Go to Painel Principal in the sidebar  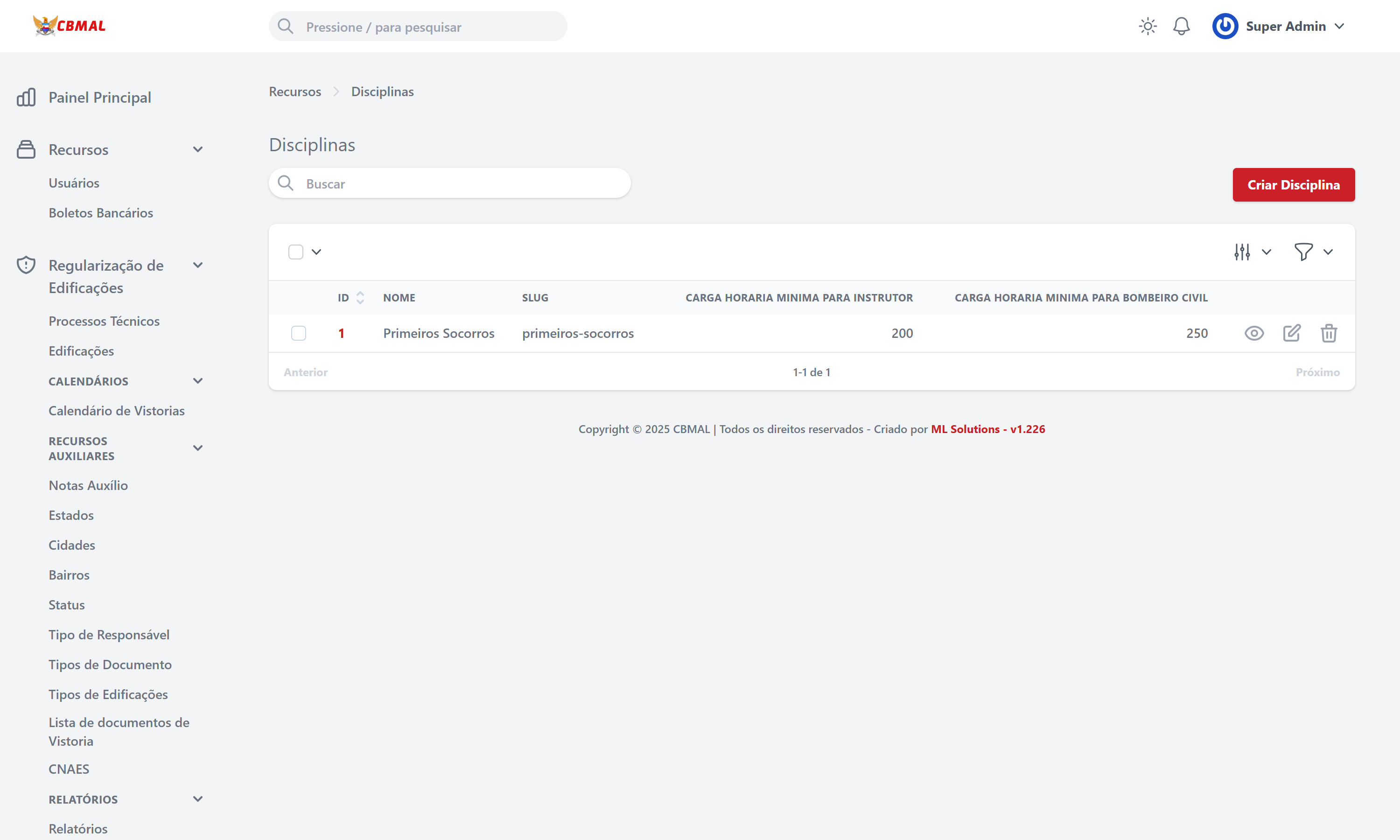[x=99, y=98]
